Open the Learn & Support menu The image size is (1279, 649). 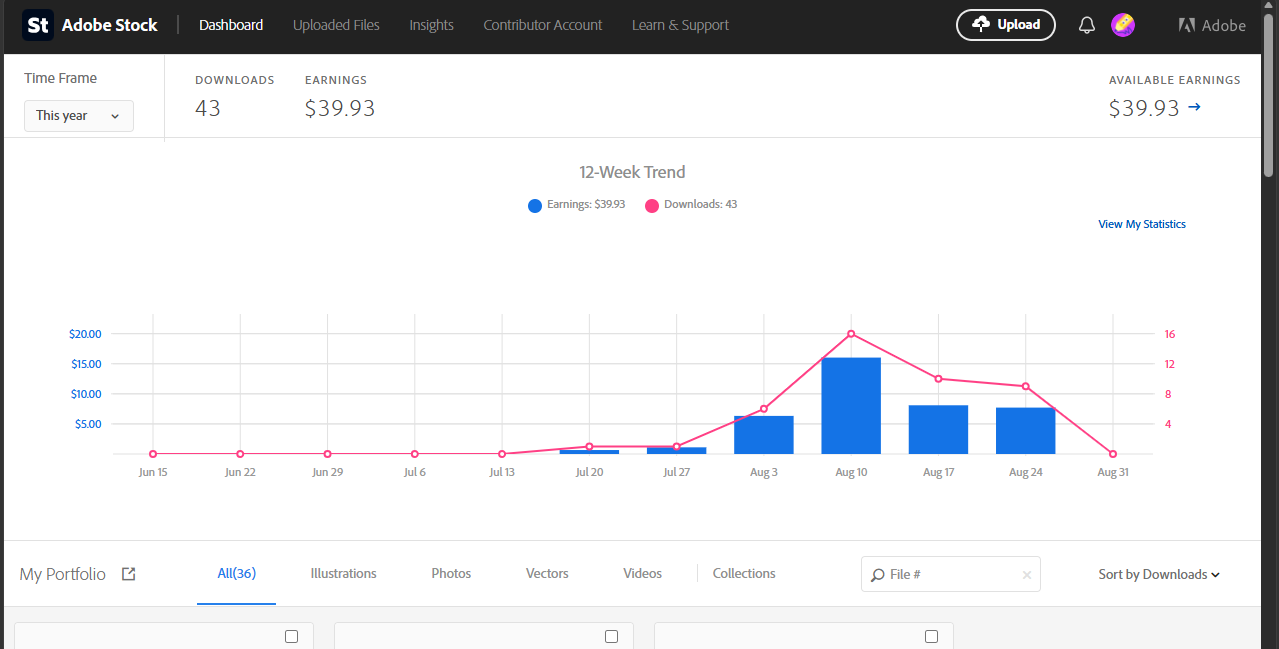click(x=680, y=25)
